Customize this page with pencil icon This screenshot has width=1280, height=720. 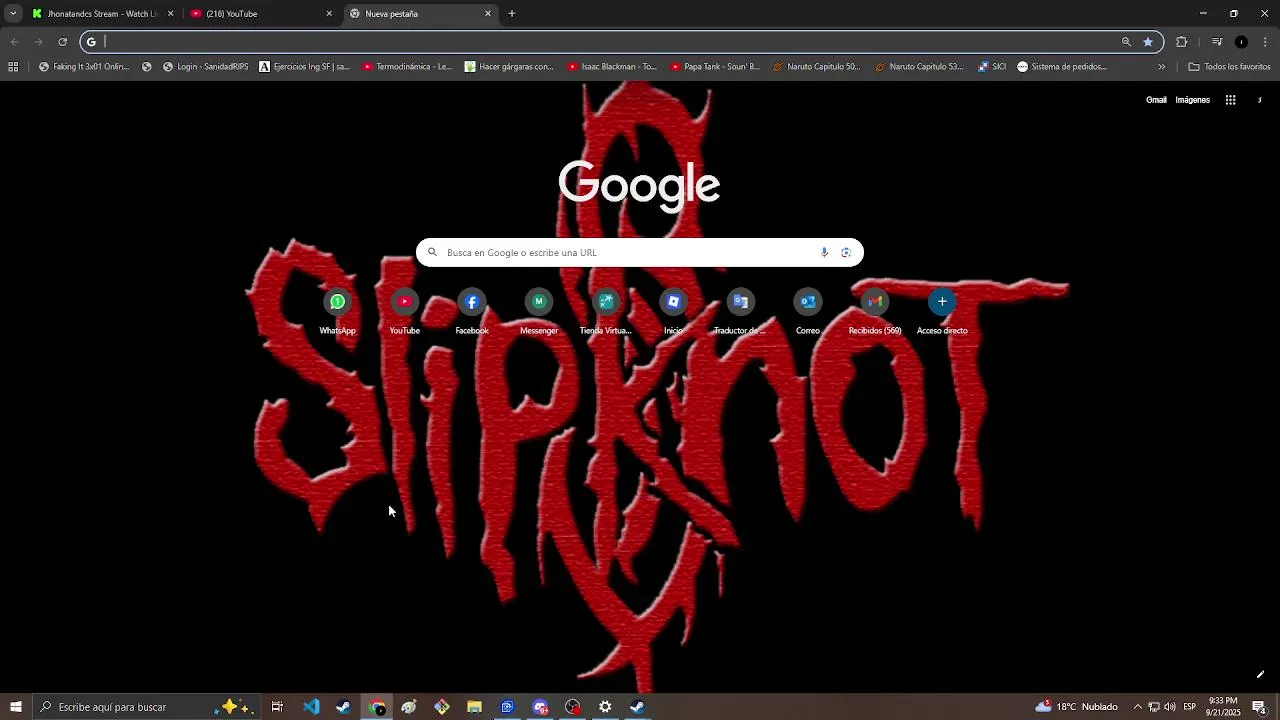1260,675
